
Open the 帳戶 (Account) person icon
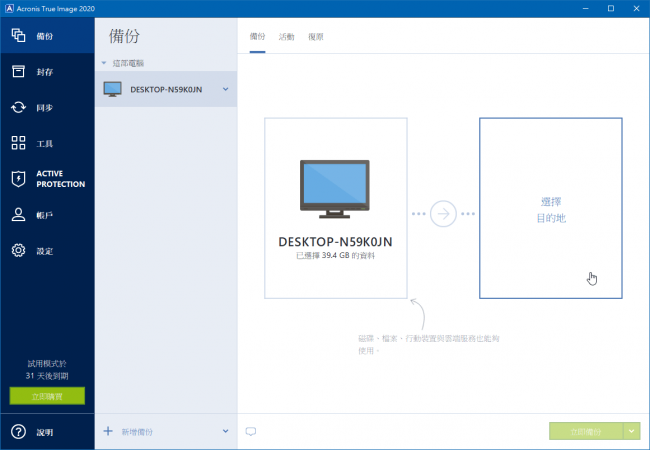click(x=18, y=215)
